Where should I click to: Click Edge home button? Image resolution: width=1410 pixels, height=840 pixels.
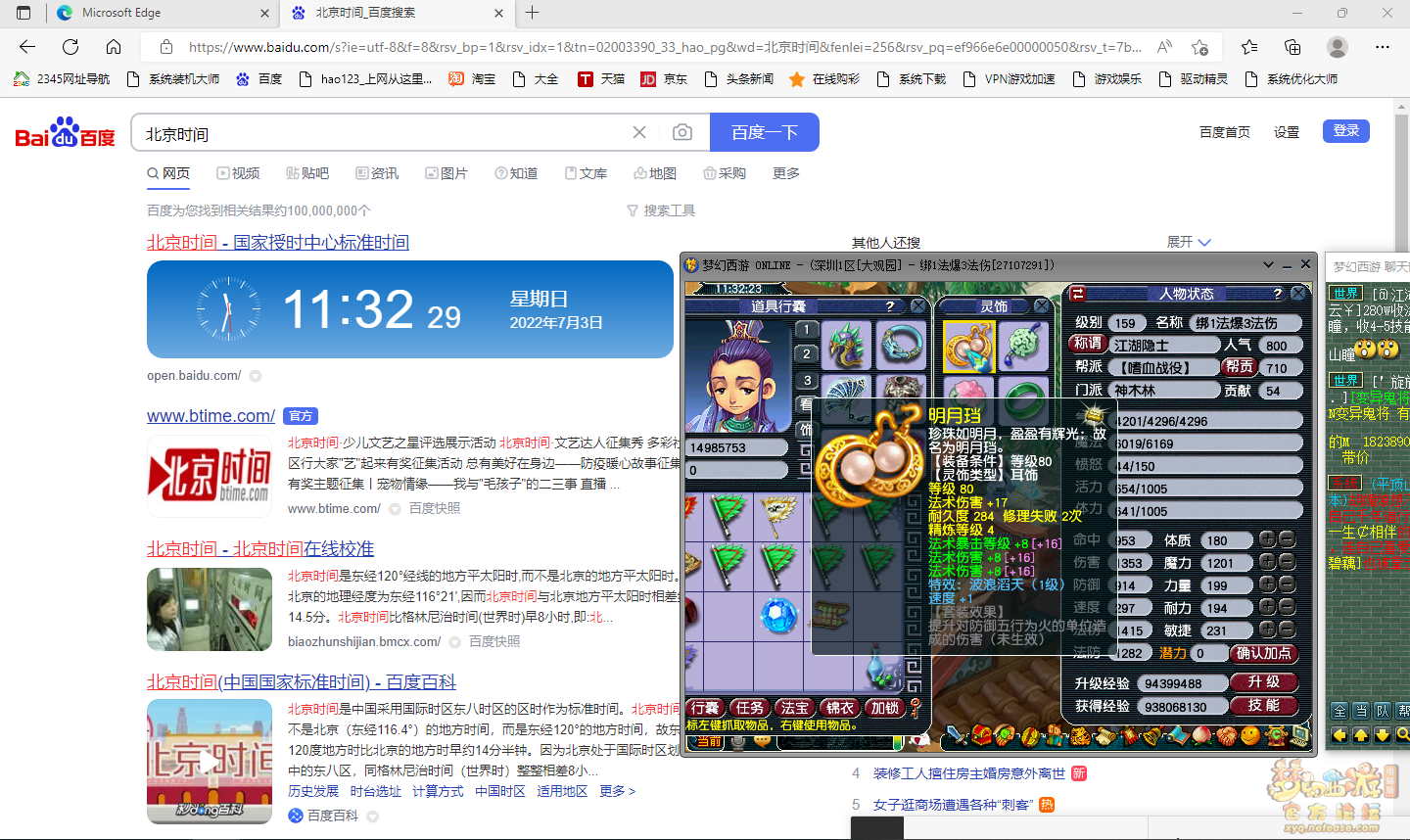pyautogui.click(x=114, y=47)
